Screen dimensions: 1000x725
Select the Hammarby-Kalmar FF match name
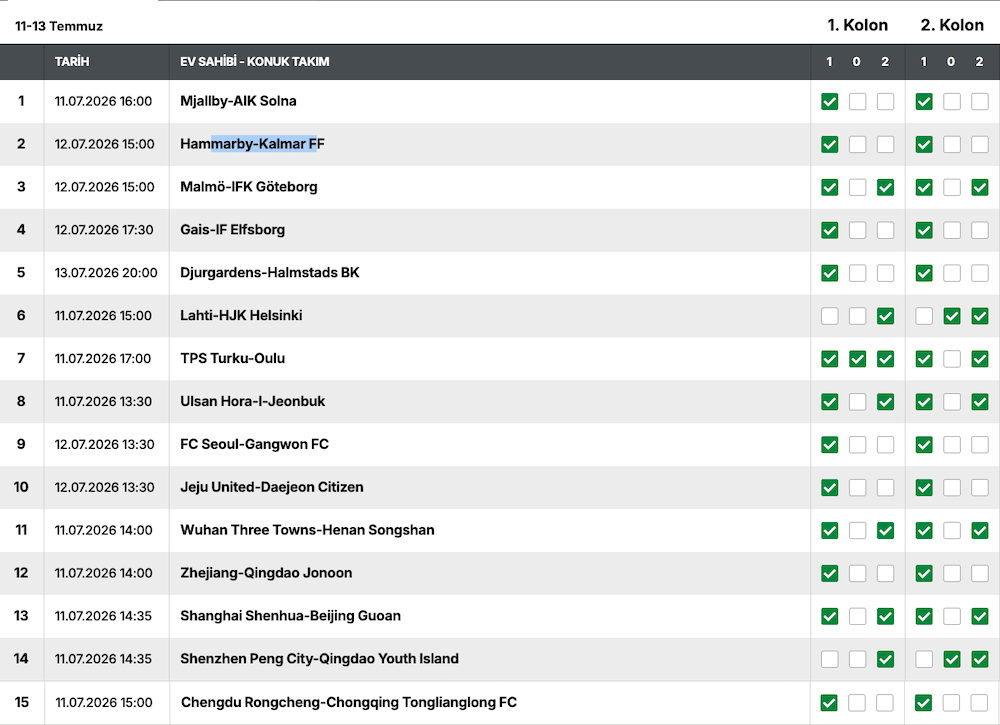pyautogui.click(x=252, y=144)
